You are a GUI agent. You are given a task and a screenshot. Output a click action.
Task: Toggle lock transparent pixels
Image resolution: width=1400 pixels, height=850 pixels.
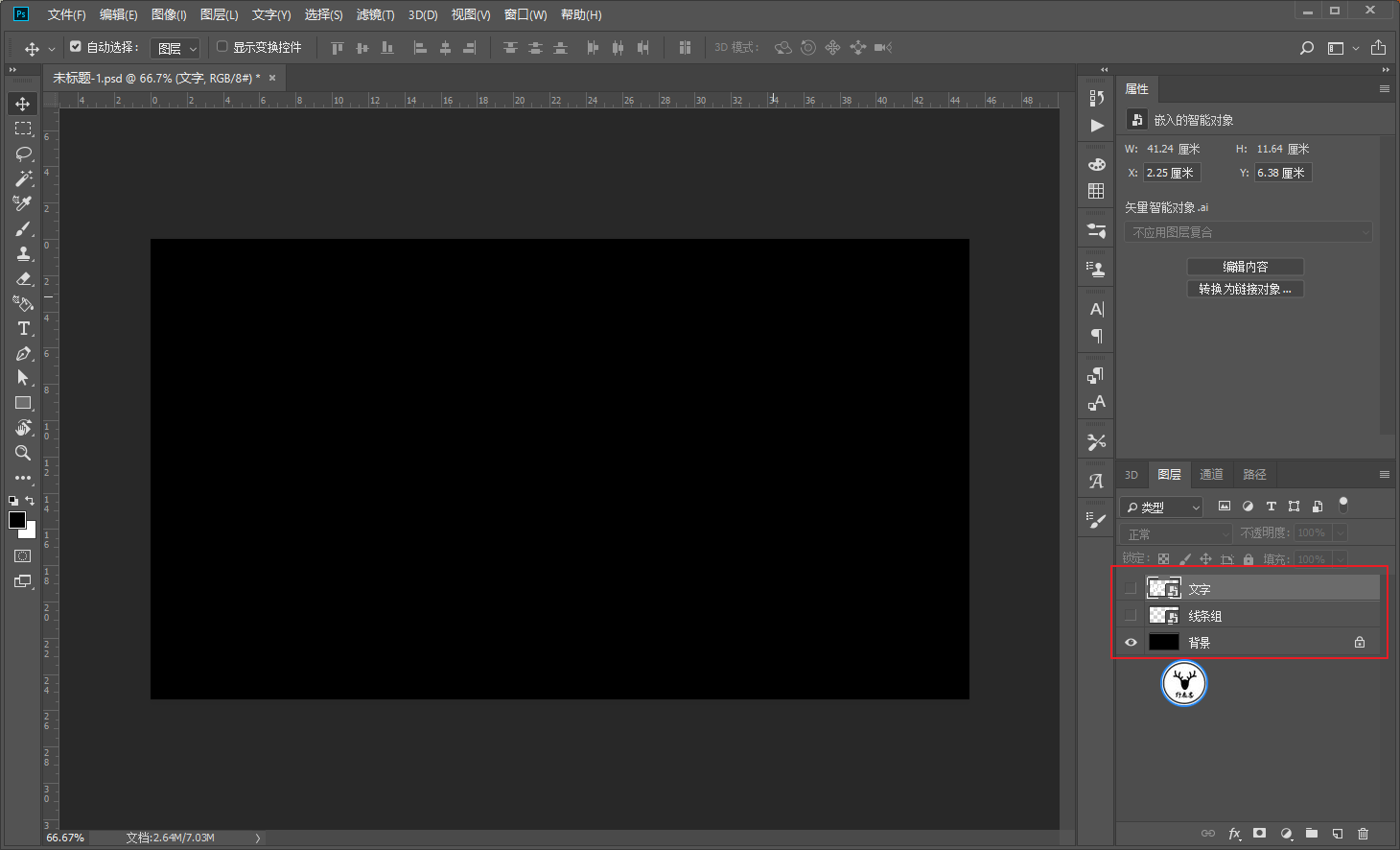point(1163,559)
